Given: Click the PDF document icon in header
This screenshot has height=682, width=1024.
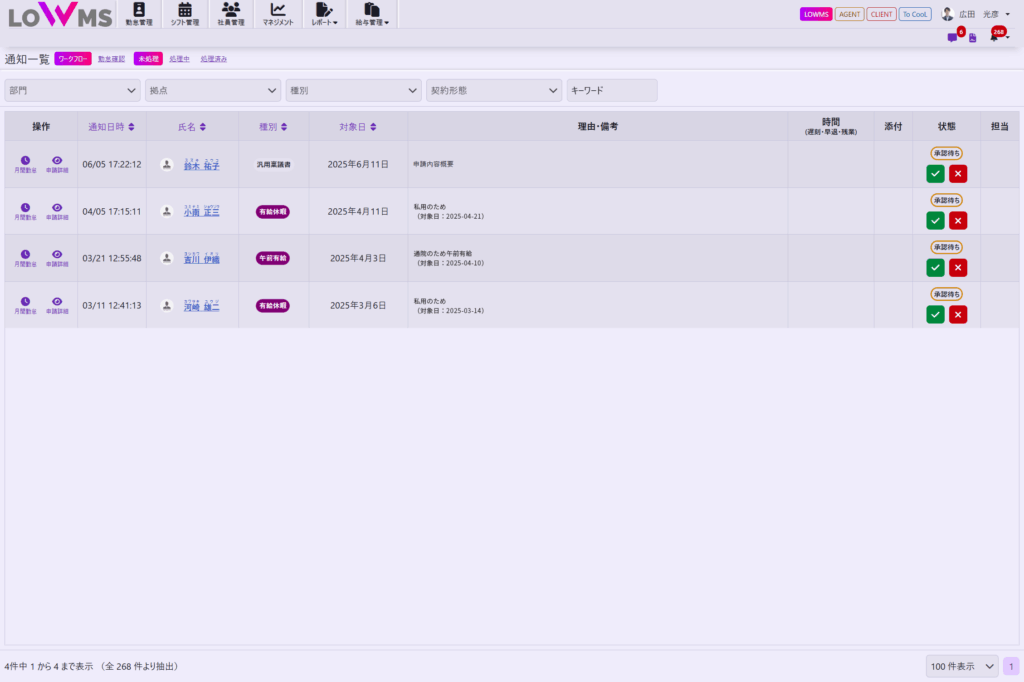Looking at the screenshot, I should tap(973, 38).
